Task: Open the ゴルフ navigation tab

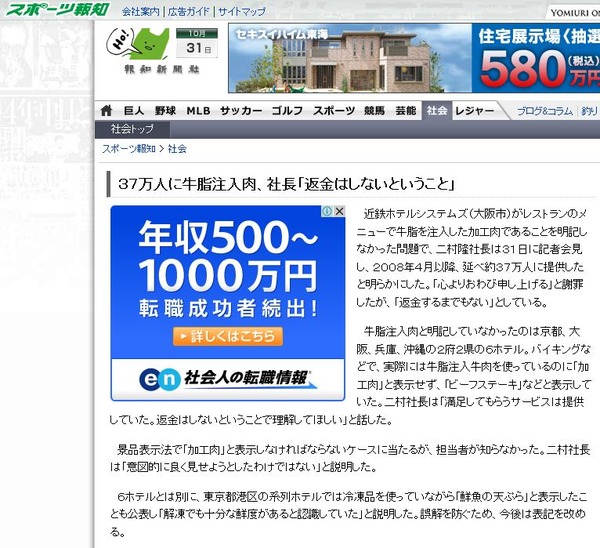Action: [287, 111]
